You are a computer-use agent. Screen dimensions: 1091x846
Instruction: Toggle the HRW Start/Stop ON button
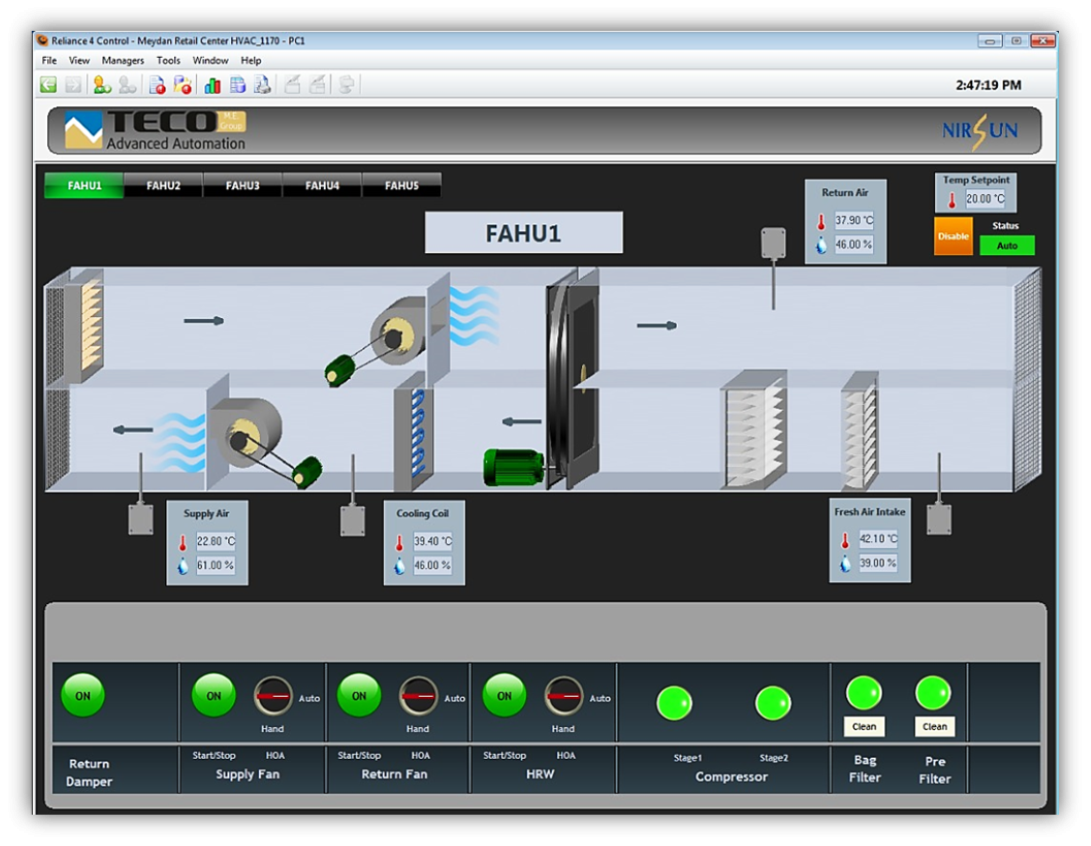pyautogui.click(x=504, y=696)
